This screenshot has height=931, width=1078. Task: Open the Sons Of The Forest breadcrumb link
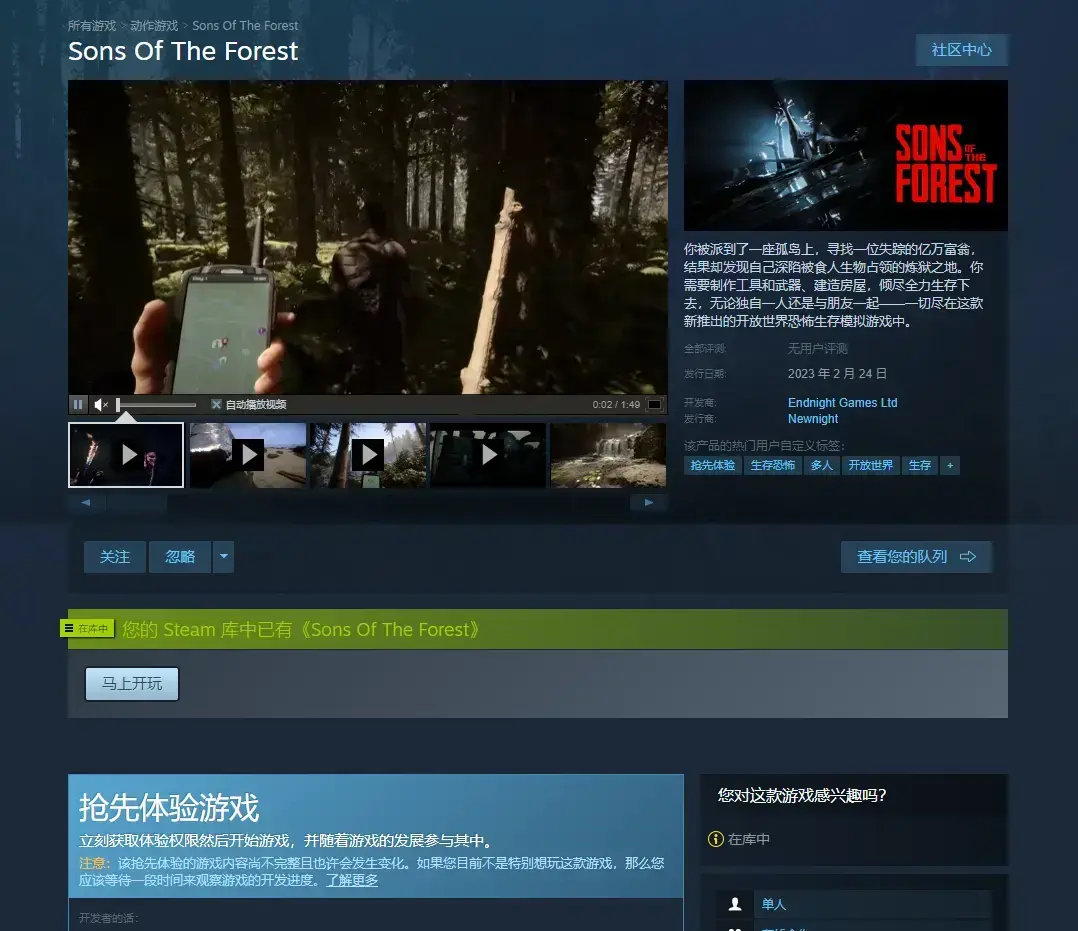(245, 25)
